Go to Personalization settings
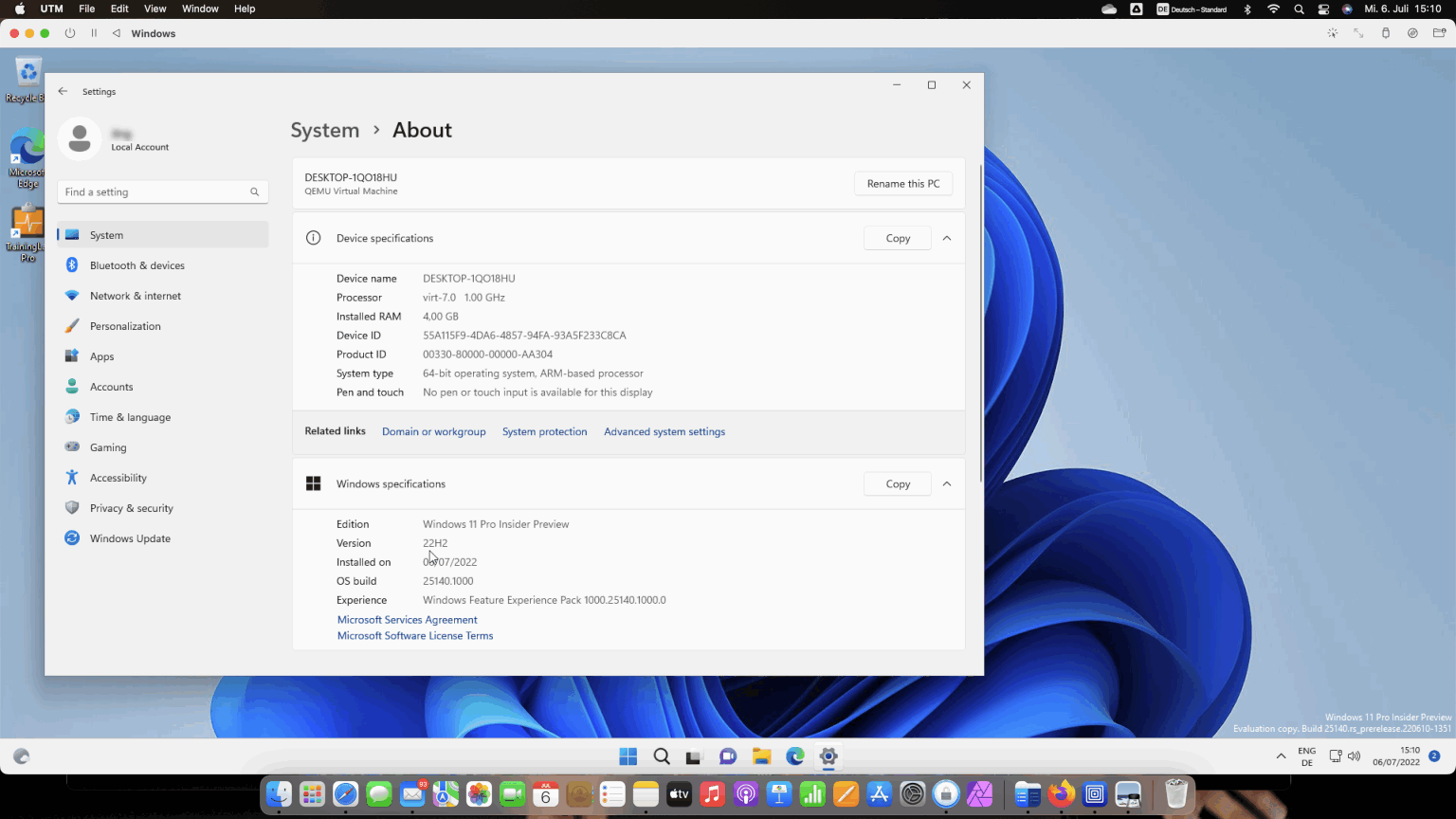Image resolution: width=1456 pixels, height=819 pixels. 163,326
